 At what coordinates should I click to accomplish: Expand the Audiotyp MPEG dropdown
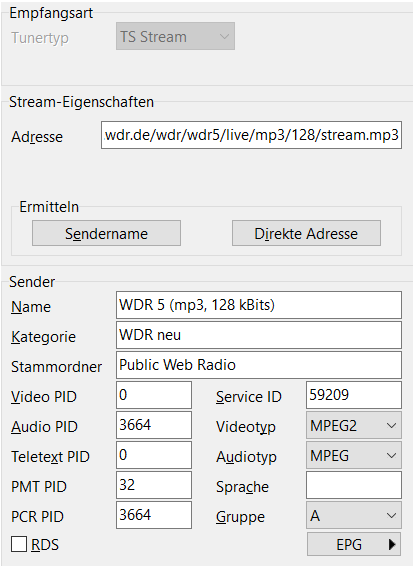354,455
